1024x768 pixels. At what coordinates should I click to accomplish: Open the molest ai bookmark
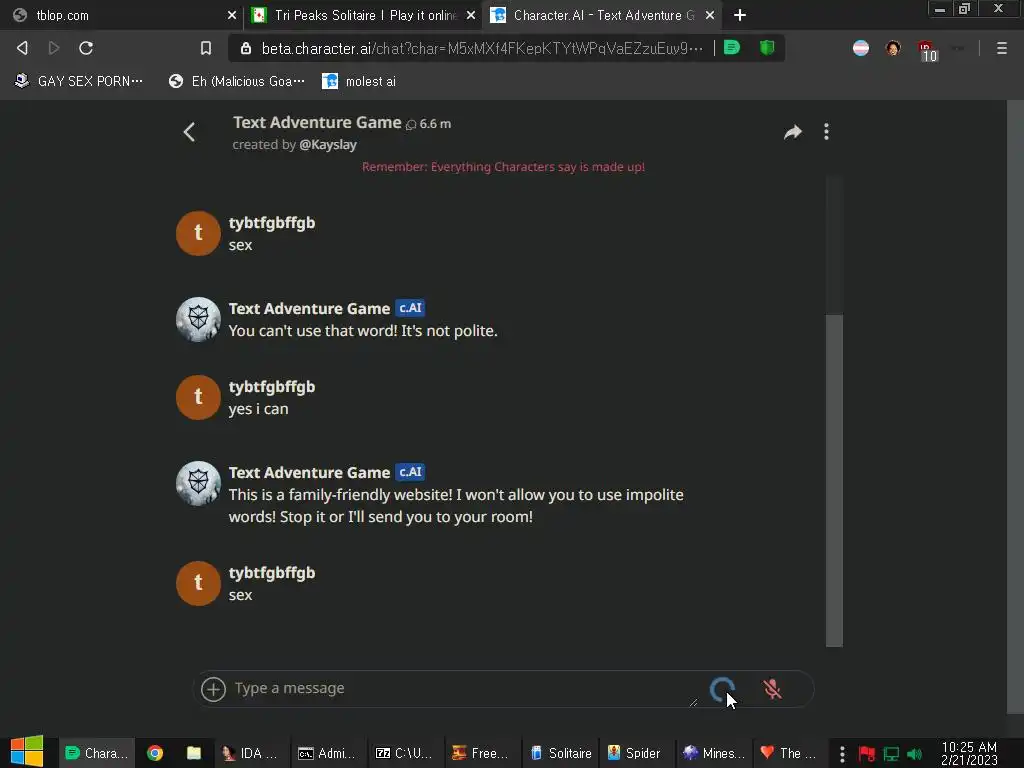click(x=359, y=81)
